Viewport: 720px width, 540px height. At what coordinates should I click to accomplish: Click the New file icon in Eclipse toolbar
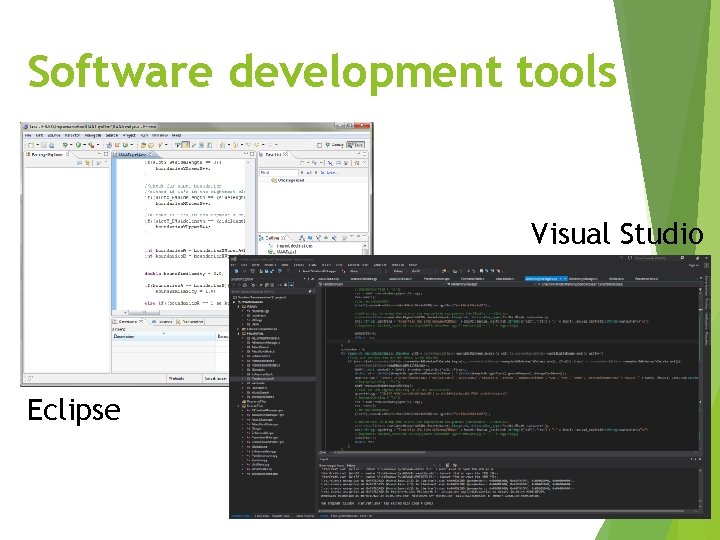pos(31,145)
